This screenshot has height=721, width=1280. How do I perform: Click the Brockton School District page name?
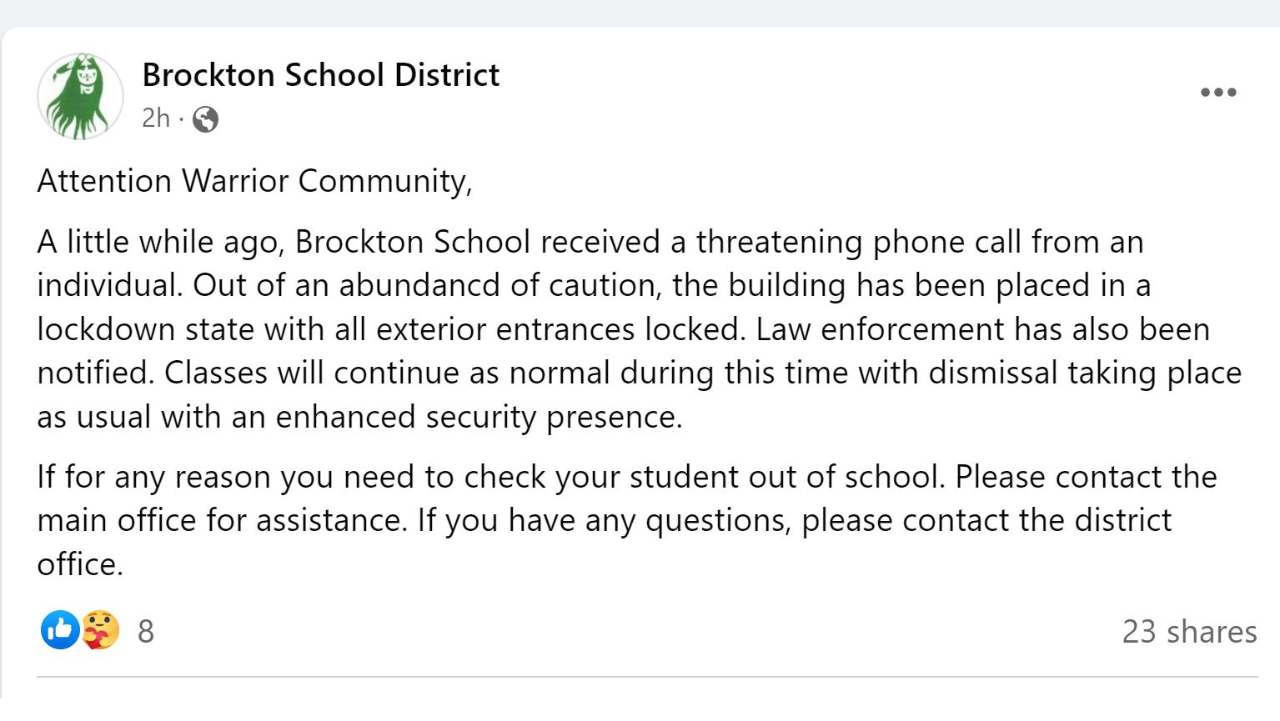pyautogui.click(x=320, y=75)
